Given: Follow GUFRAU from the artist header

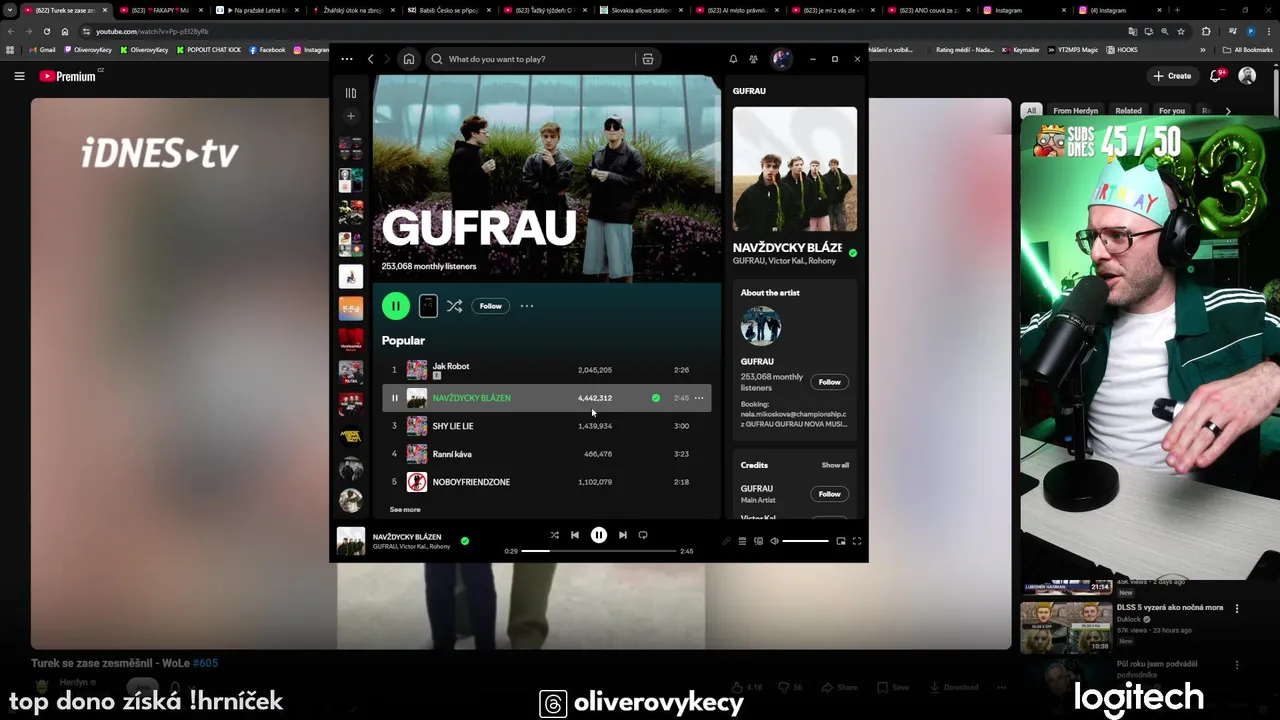Looking at the screenshot, I should coord(490,306).
